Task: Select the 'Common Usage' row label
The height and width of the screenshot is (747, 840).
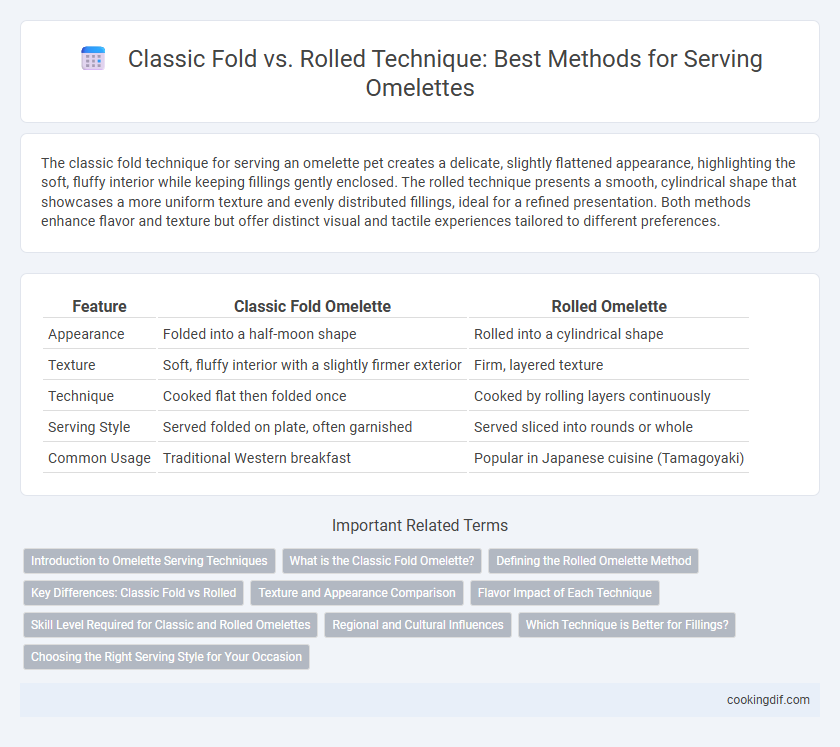Action: click(x=99, y=458)
